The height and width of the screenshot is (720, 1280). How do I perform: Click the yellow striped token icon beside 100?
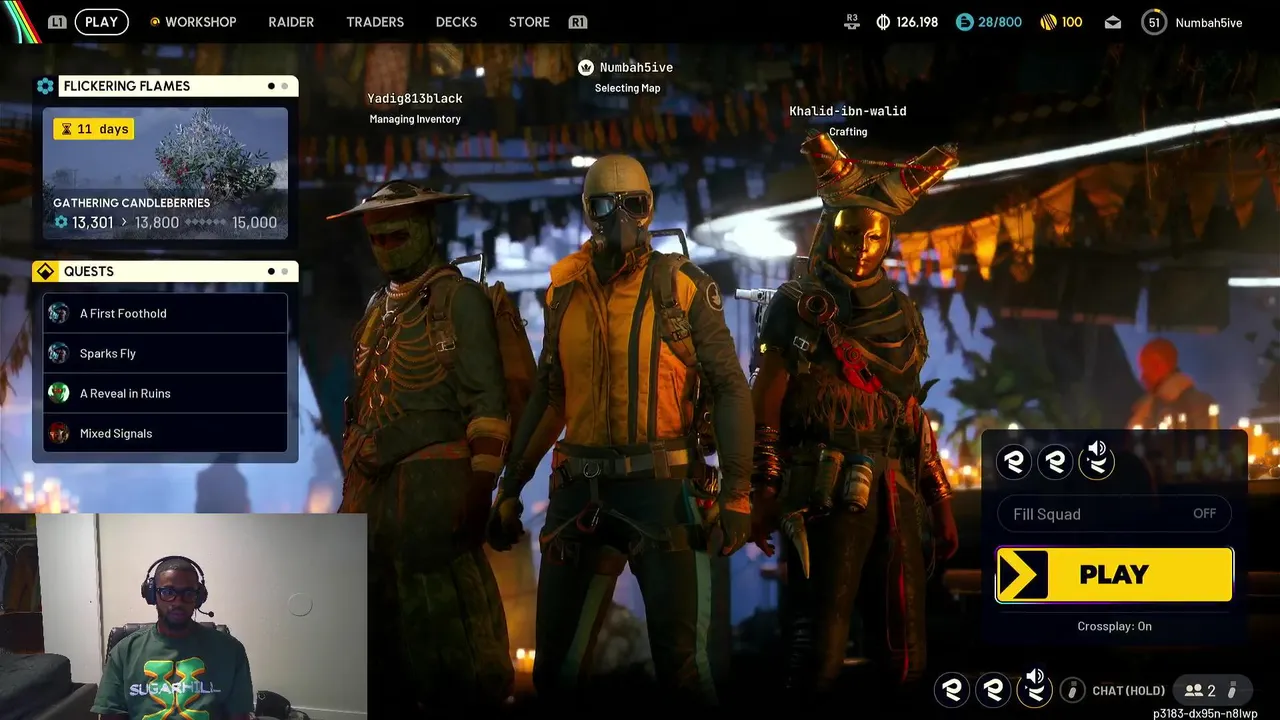click(x=1048, y=22)
